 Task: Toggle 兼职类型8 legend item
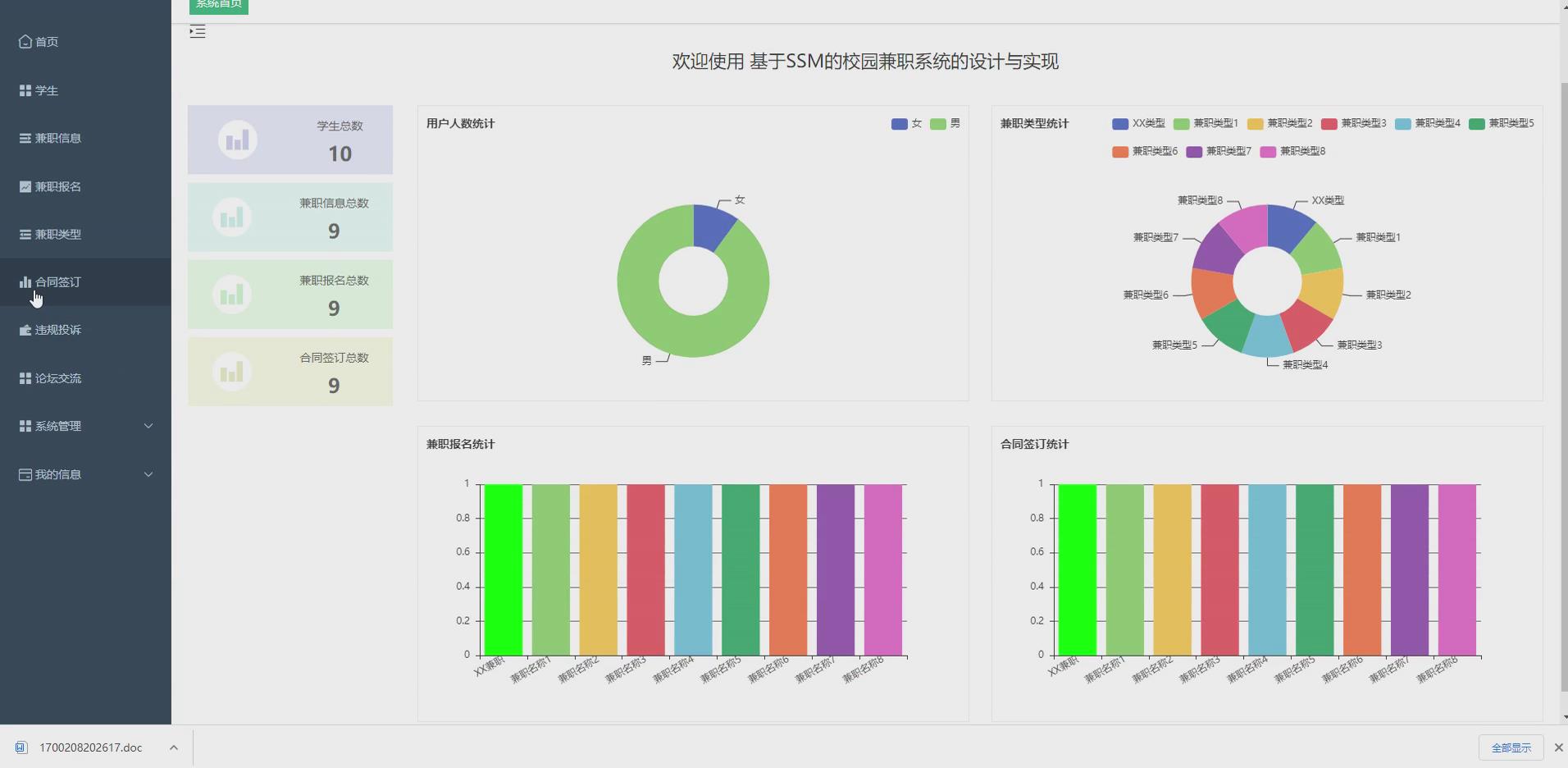click(x=1292, y=152)
